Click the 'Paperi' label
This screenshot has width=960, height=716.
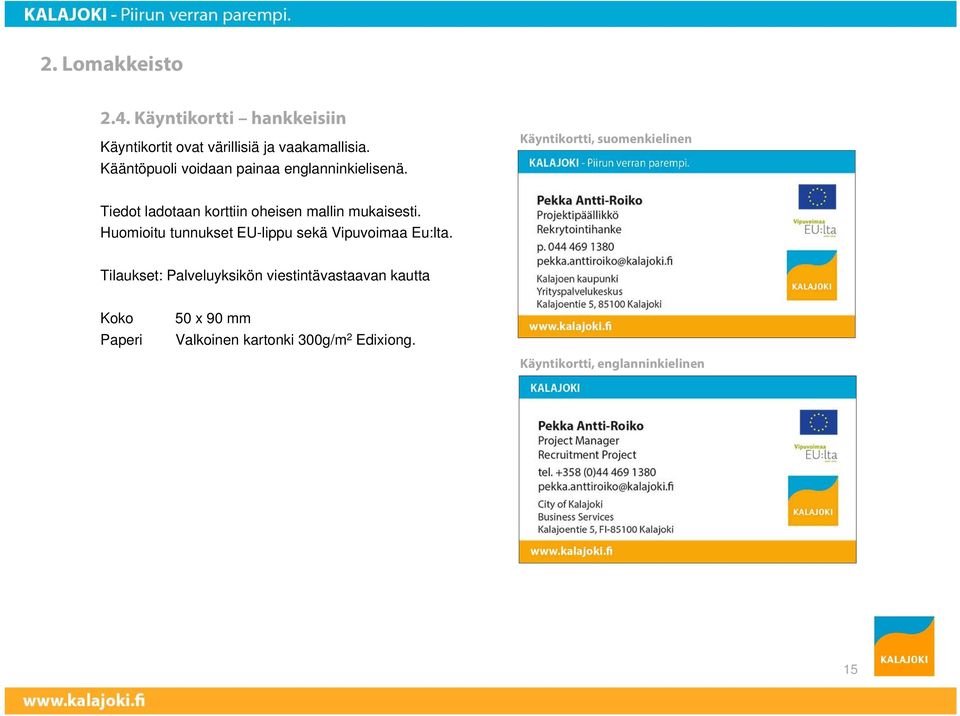click(121, 340)
